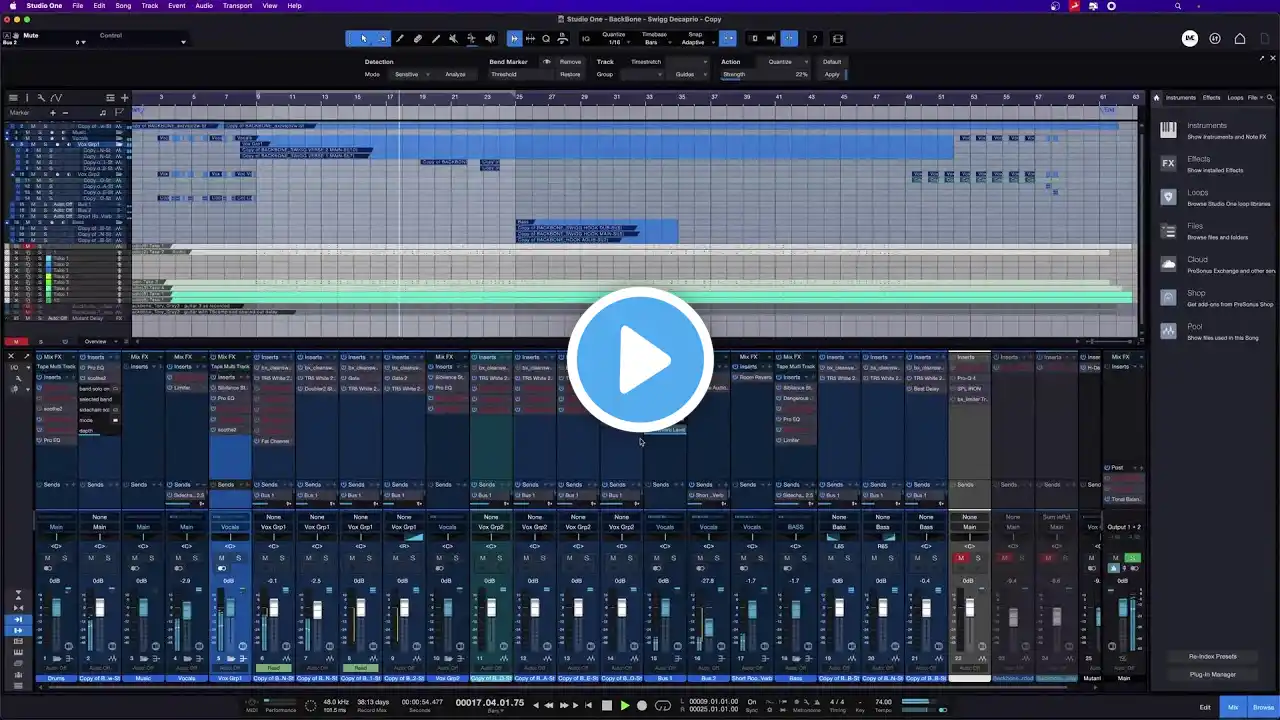1280x720 pixels.
Task: Open the wrench options icon above tracks
Action: click(41, 98)
